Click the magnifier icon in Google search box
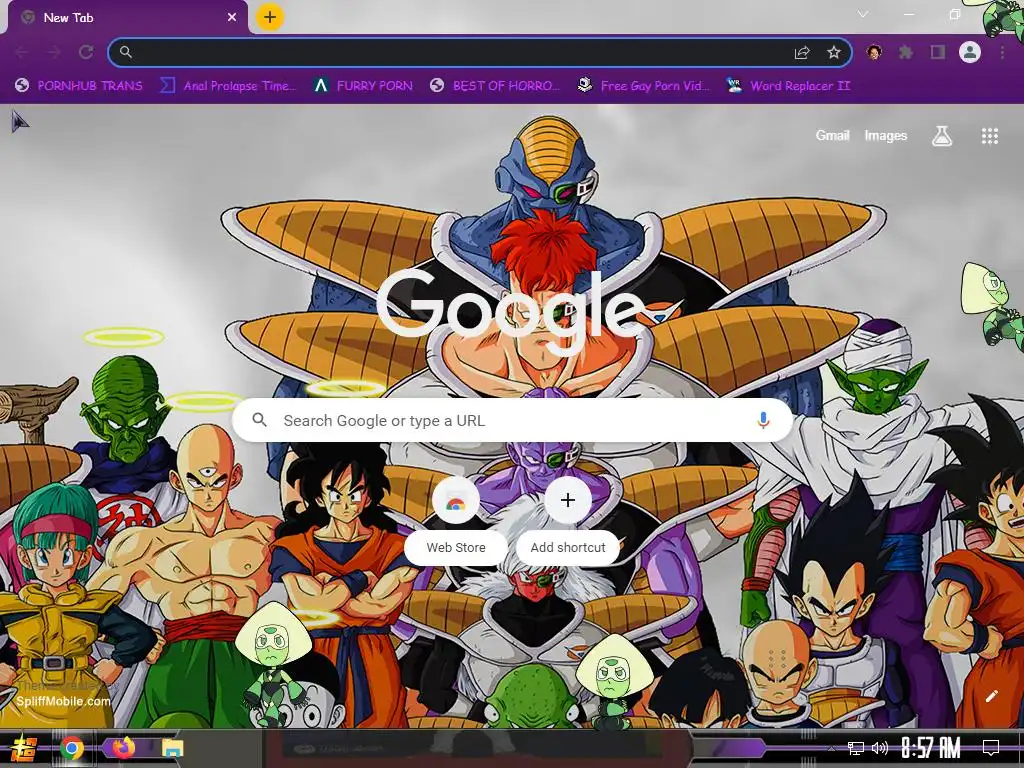 pos(260,420)
